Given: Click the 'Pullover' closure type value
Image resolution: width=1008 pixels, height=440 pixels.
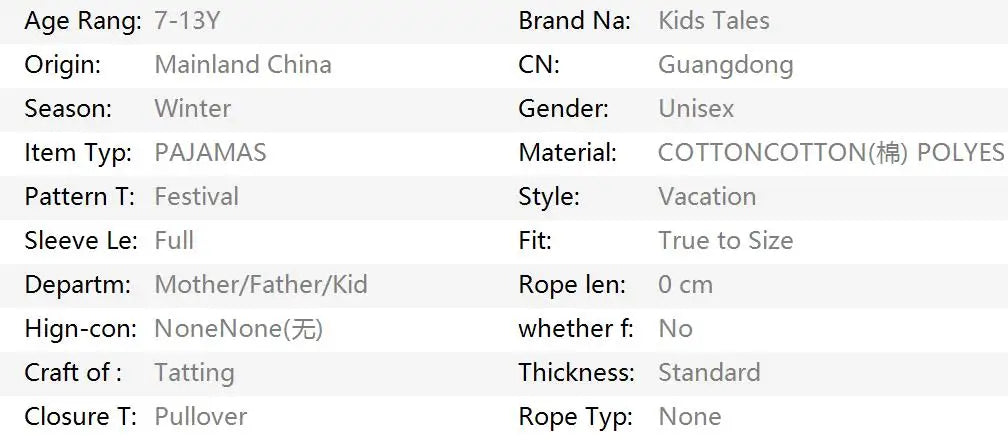Looking at the screenshot, I should 200,417.
